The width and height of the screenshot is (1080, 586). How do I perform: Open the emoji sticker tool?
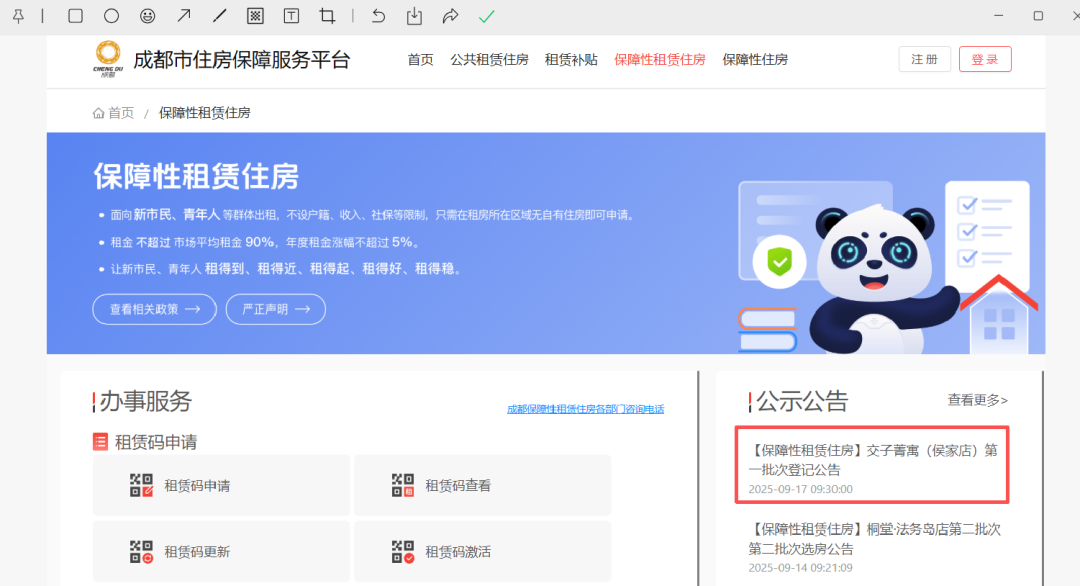(148, 15)
